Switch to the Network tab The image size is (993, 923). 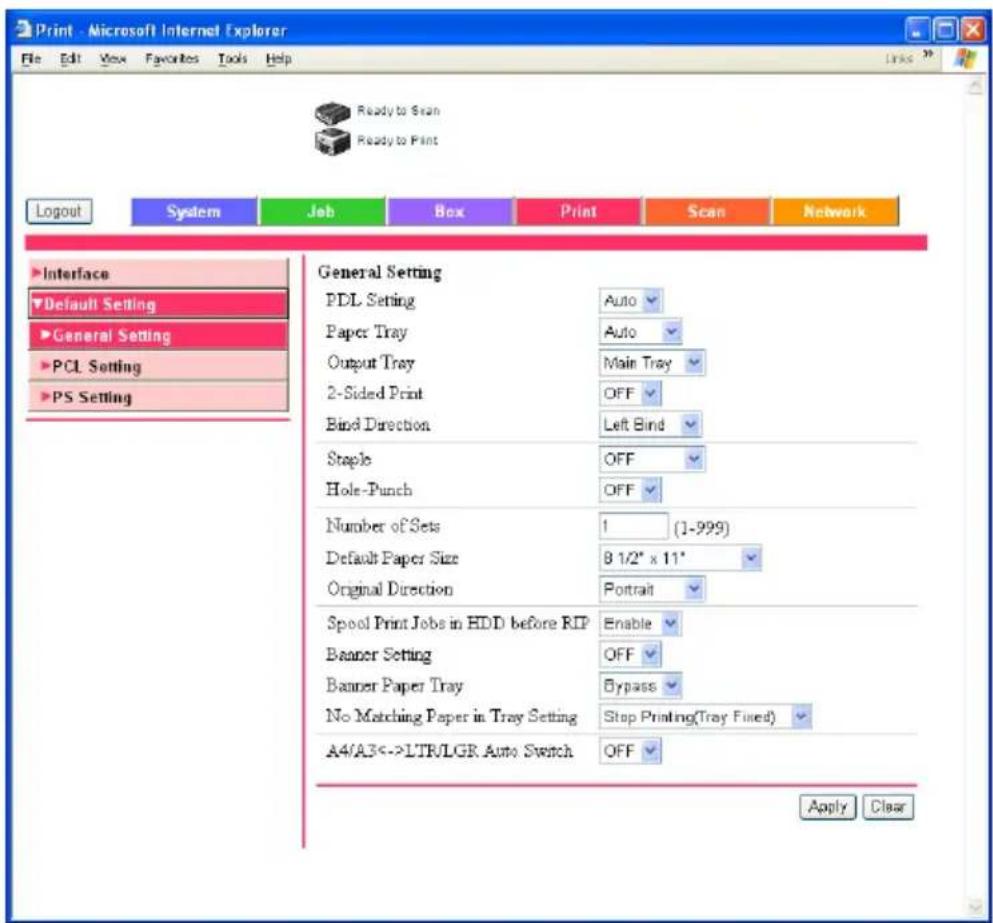pyautogui.click(x=835, y=212)
